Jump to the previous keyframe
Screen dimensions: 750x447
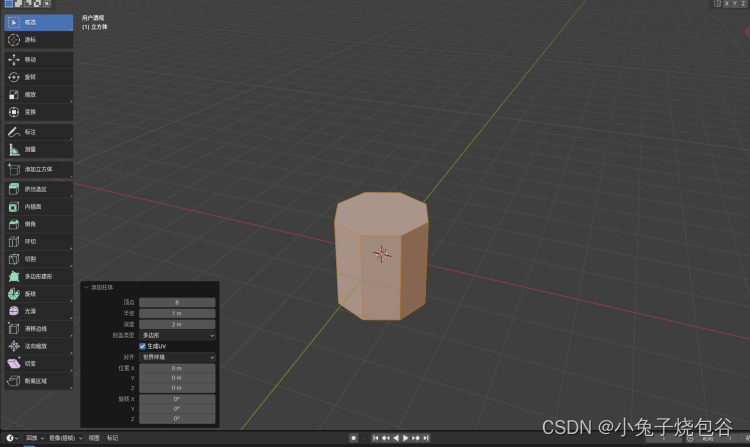click(x=386, y=438)
